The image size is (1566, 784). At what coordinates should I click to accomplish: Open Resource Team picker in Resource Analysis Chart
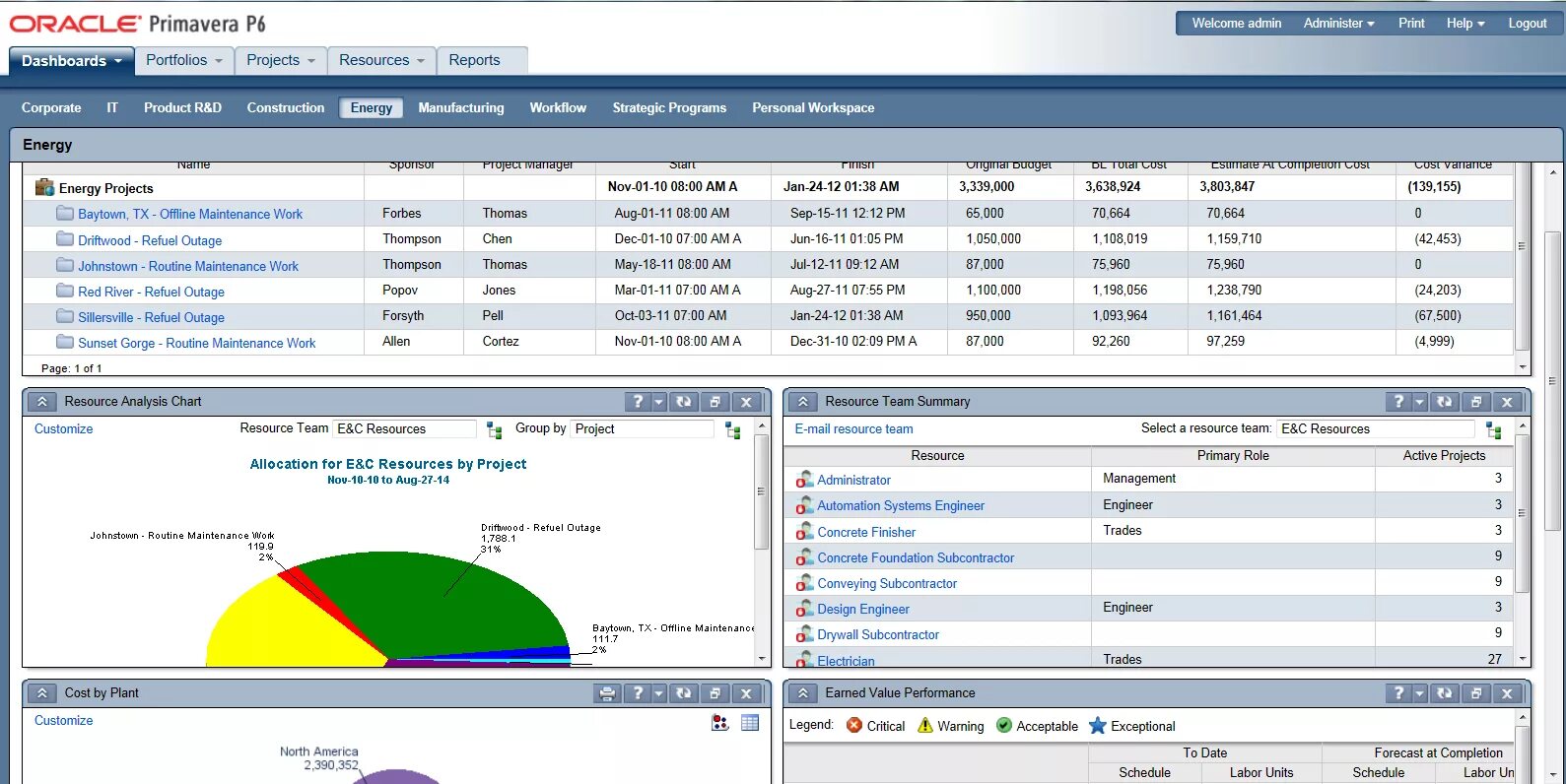(x=495, y=430)
